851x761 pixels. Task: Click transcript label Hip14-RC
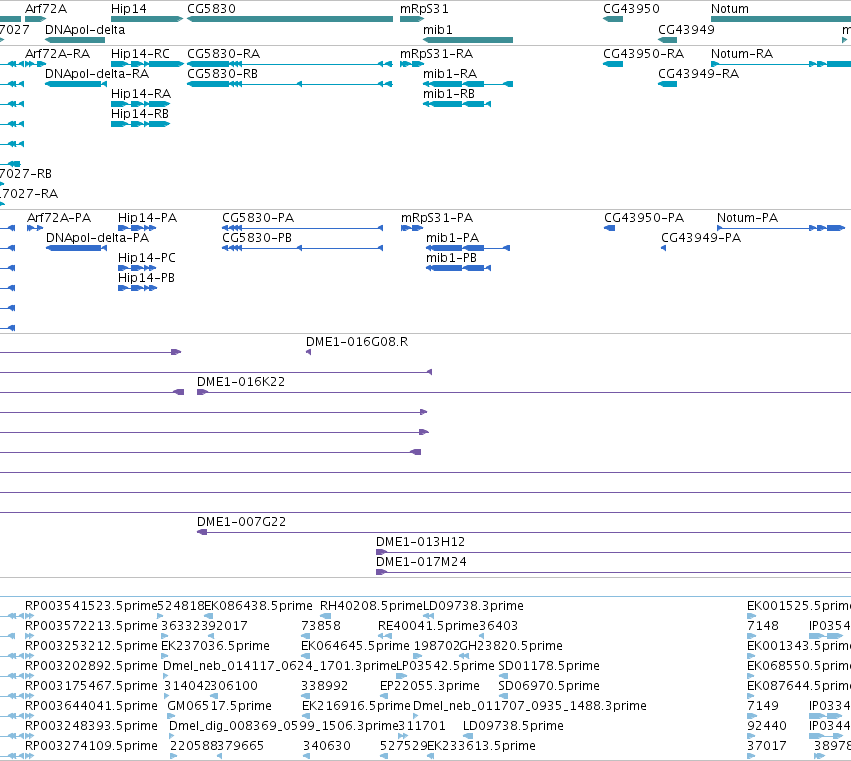pyautogui.click(x=140, y=54)
